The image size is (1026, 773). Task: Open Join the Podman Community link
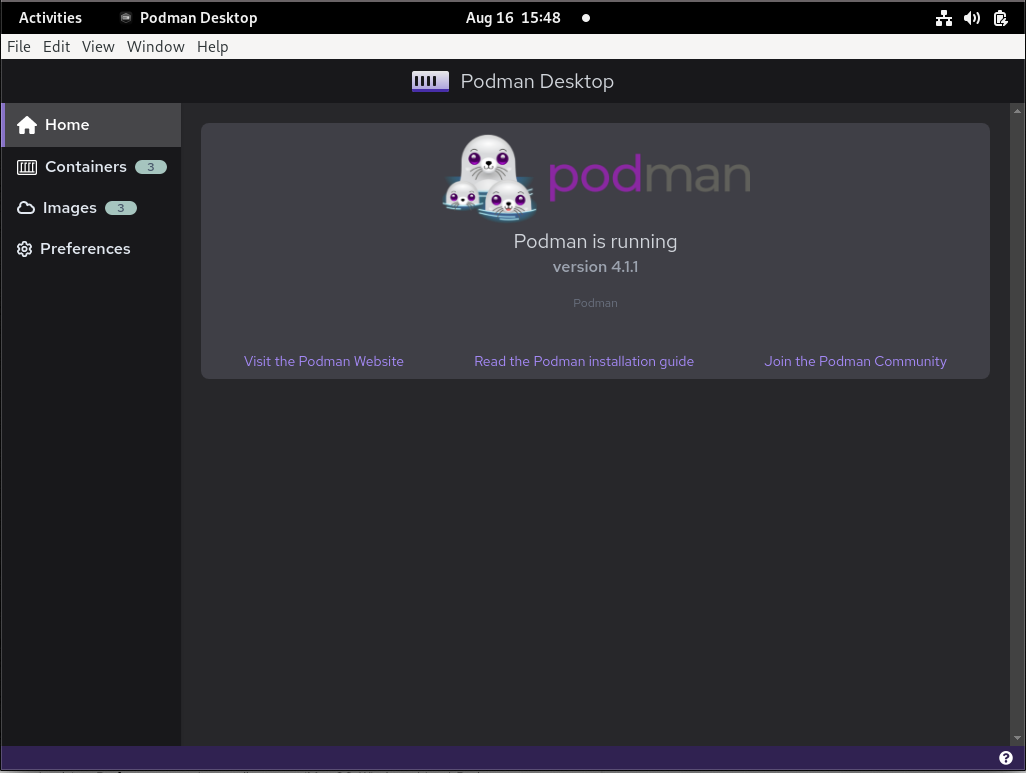pyautogui.click(x=855, y=361)
